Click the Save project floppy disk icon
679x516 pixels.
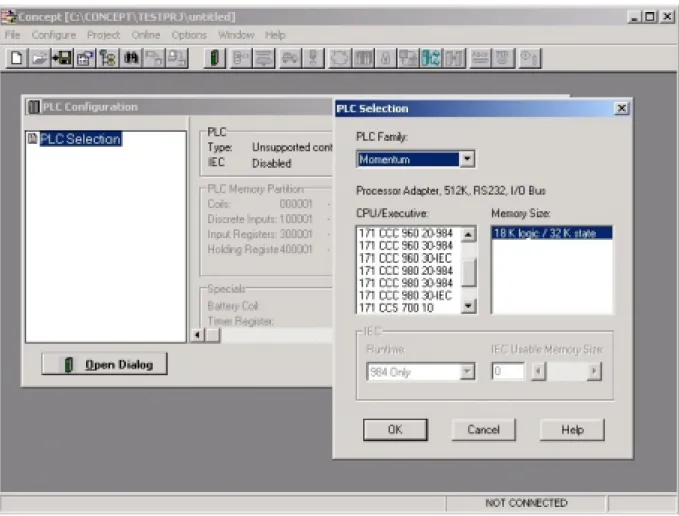click(x=62, y=58)
